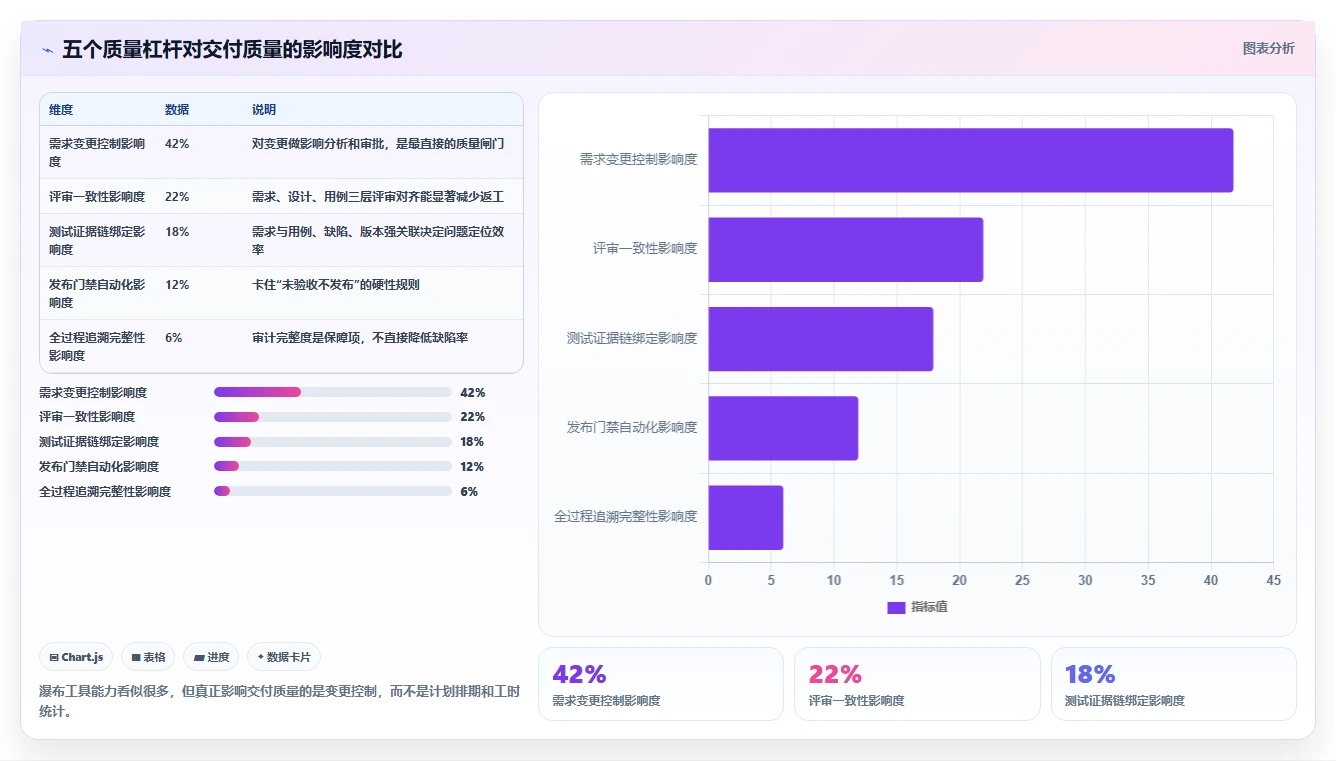Screen dimensions: 1336x761
Task: Click the 全过程追溯完整性影响度 chart bar
Action: coord(746,517)
